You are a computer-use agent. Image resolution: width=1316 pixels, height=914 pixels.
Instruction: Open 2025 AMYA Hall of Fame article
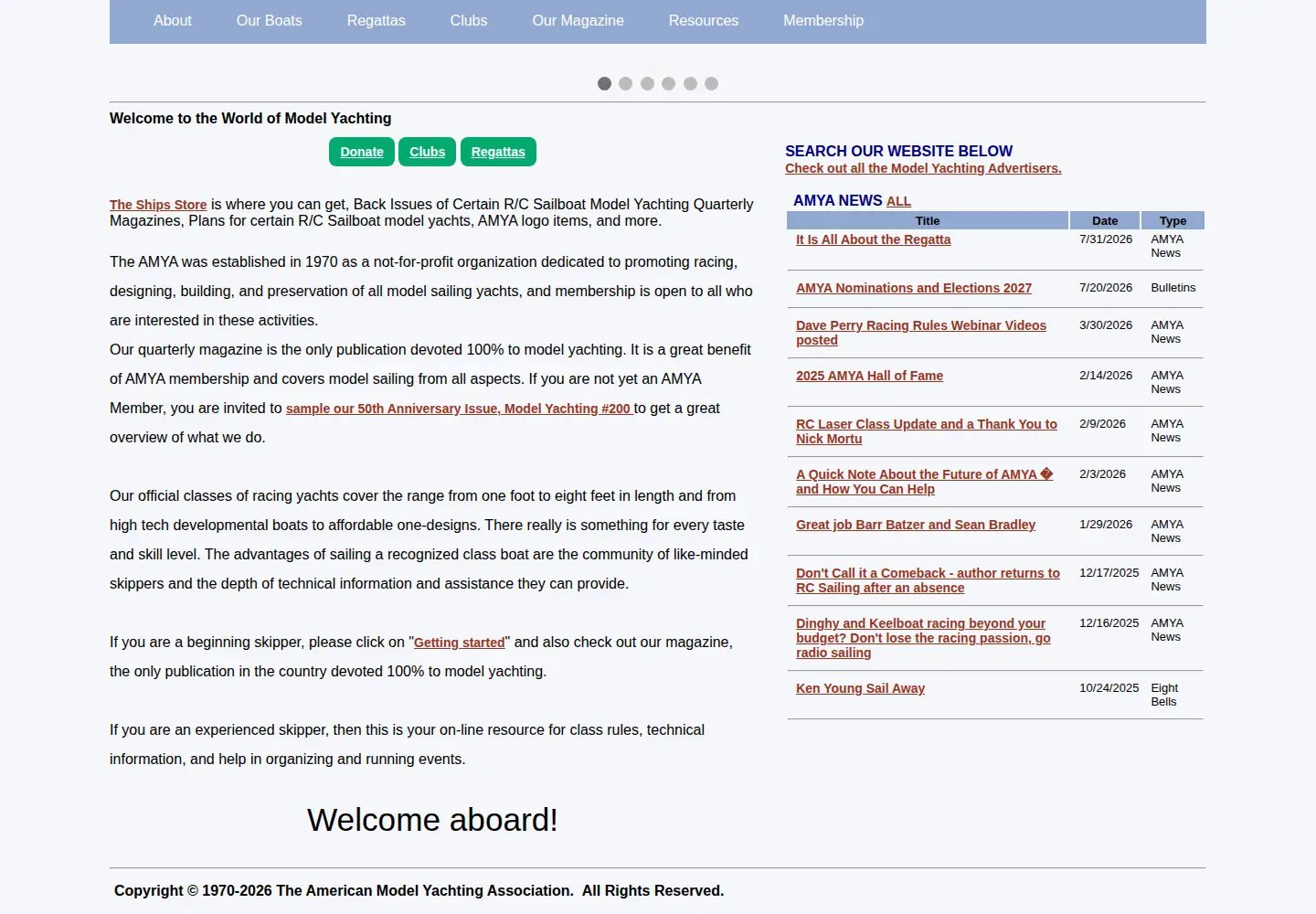coord(869,376)
